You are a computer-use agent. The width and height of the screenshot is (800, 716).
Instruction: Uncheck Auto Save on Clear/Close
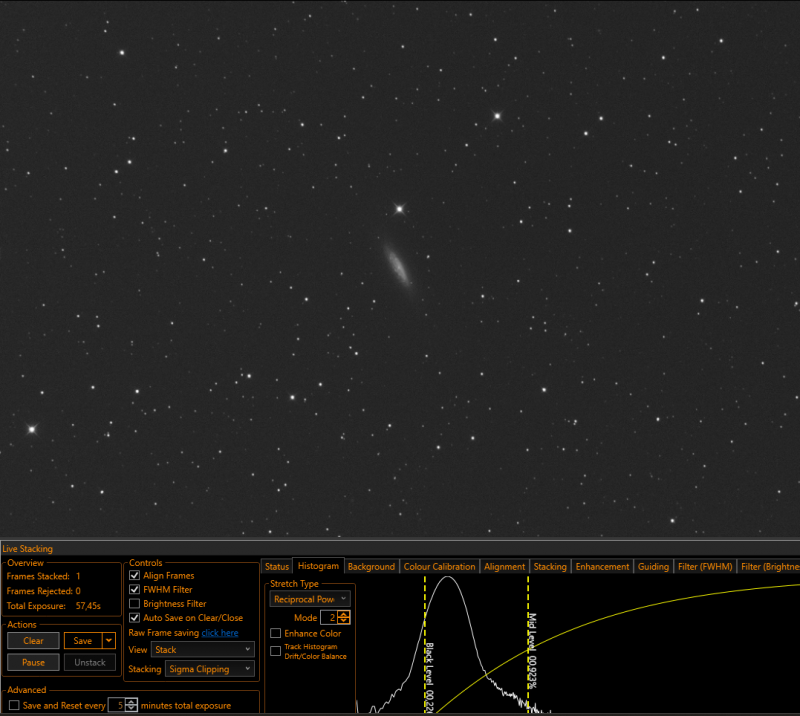click(134, 618)
